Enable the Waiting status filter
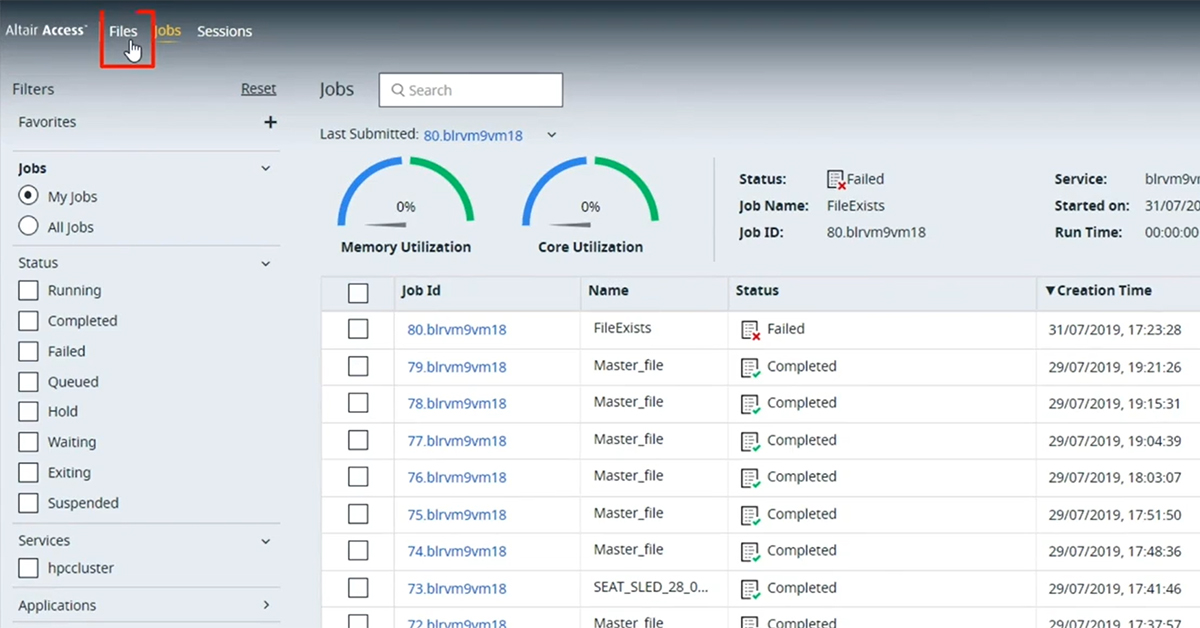Viewport: 1200px width, 628px height. [x=29, y=442]
